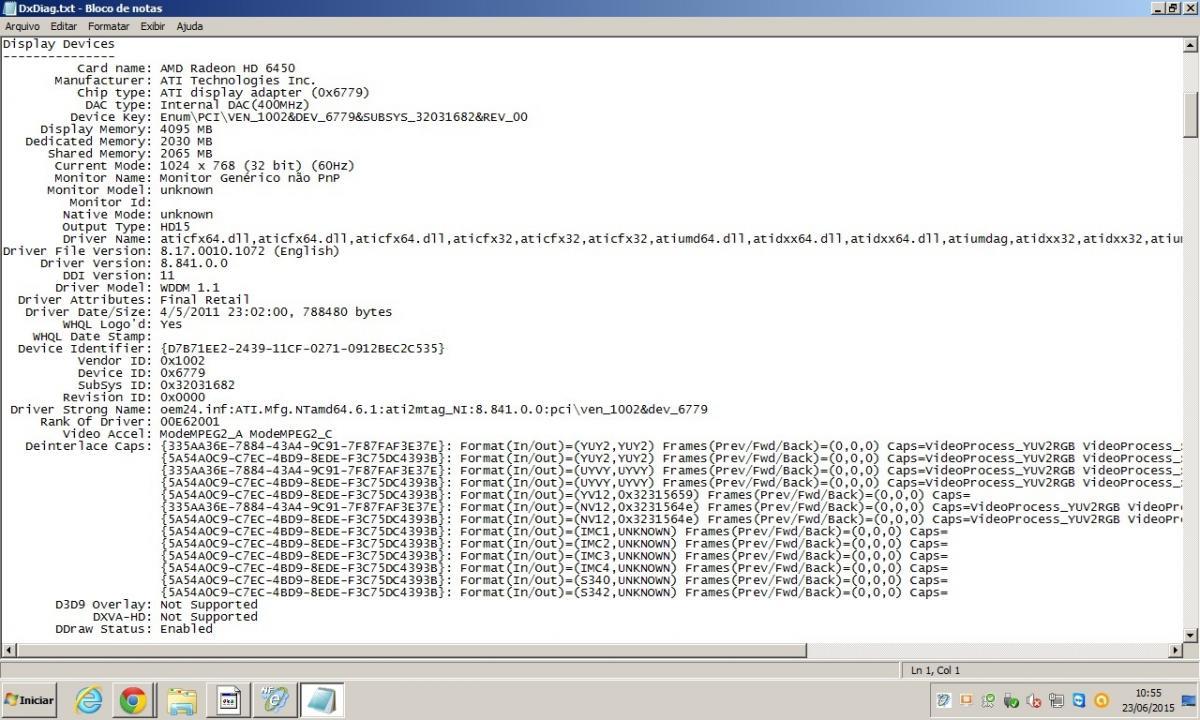The height and width of the screenshot is (720, 1200).
Task: Click the Device Identifier GUID text
Action: tap(302, 348)
